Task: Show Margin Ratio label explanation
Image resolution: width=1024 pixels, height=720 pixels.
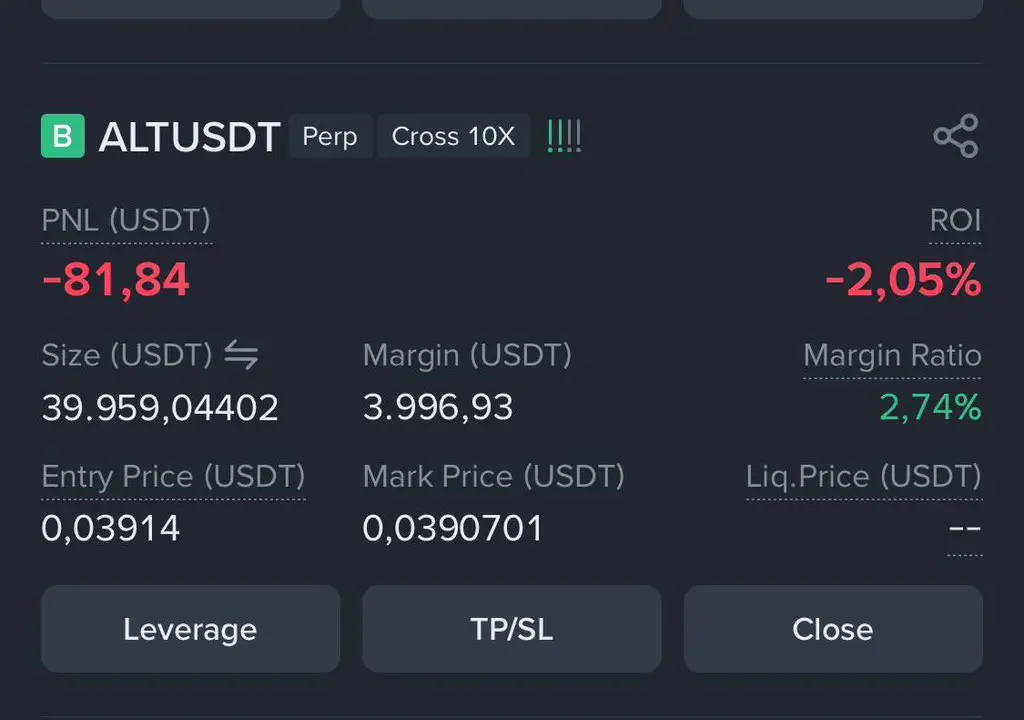Action: (892, 355)
